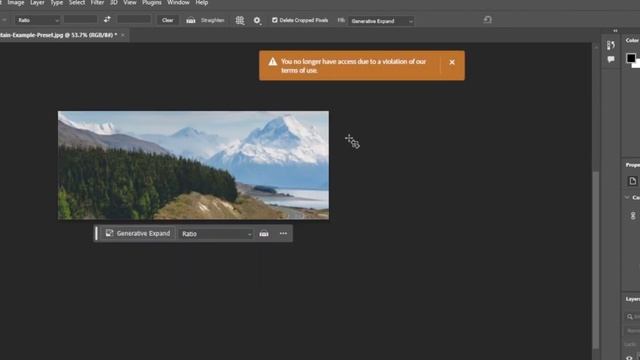Click the crop height input field
The image size is (640, 360).
[x=134, y=20]
